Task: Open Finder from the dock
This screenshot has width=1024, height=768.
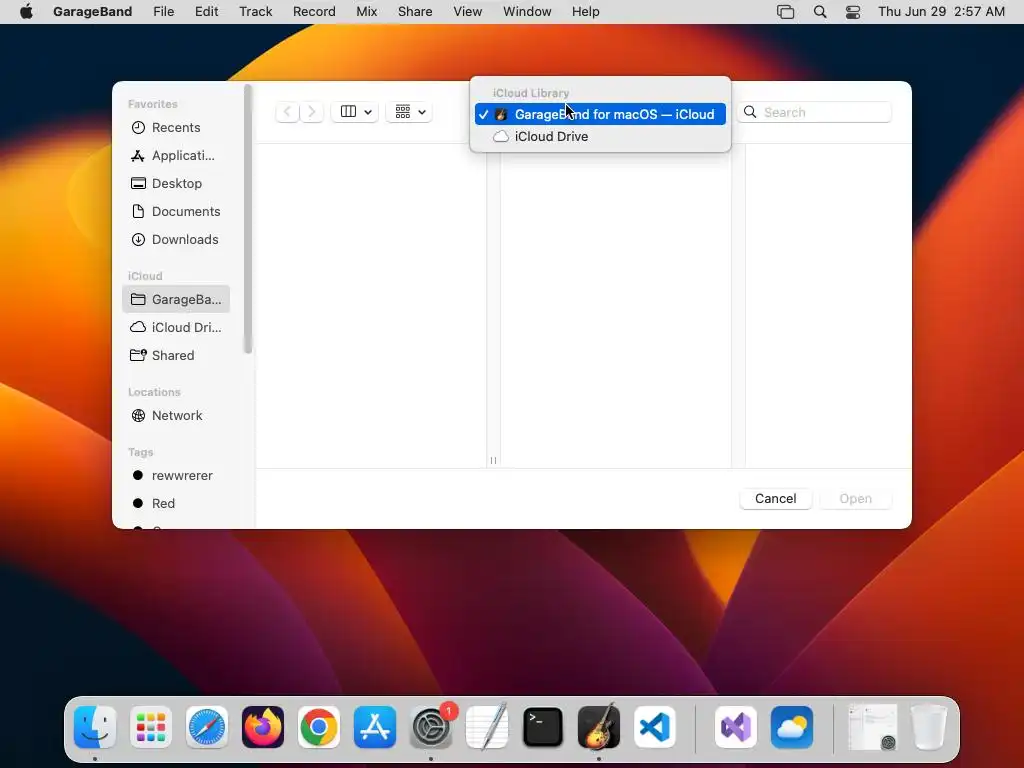Action: (x=95, y=727)
